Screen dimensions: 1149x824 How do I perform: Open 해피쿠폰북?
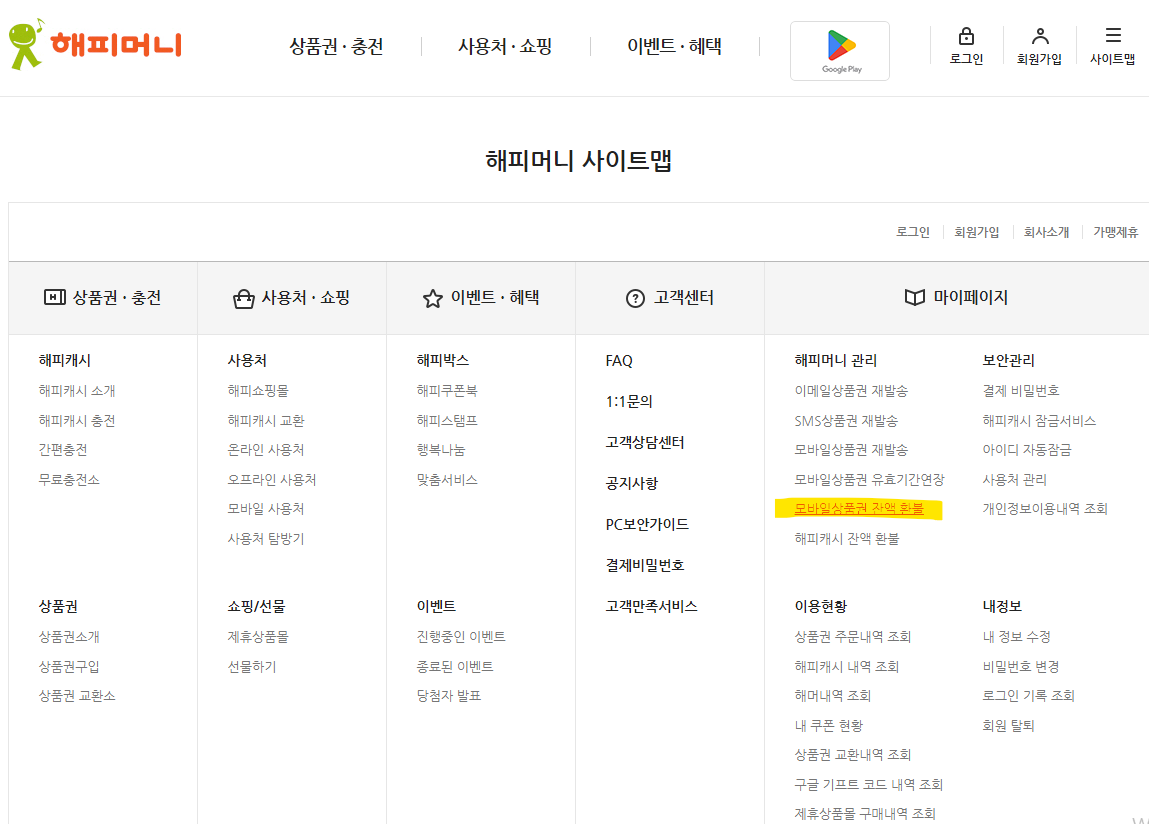coord(447,391)
